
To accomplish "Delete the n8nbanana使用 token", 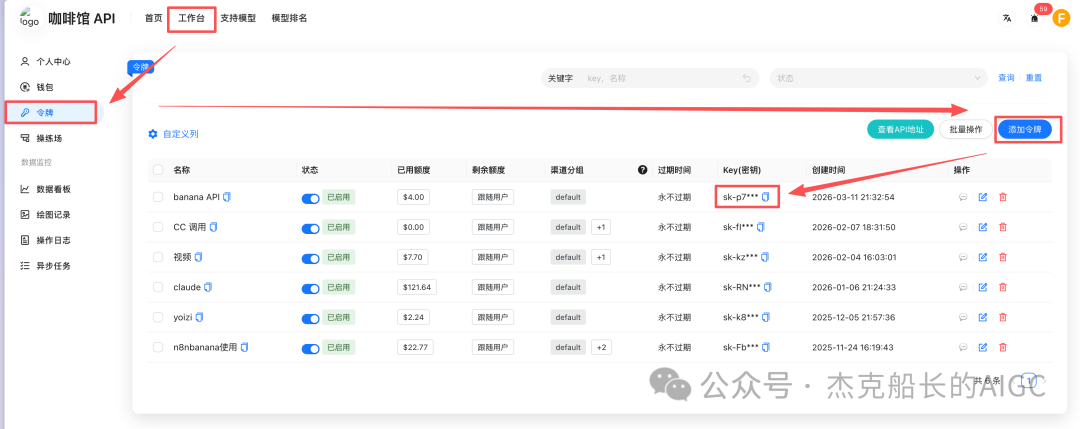I will click(1003, 347).
